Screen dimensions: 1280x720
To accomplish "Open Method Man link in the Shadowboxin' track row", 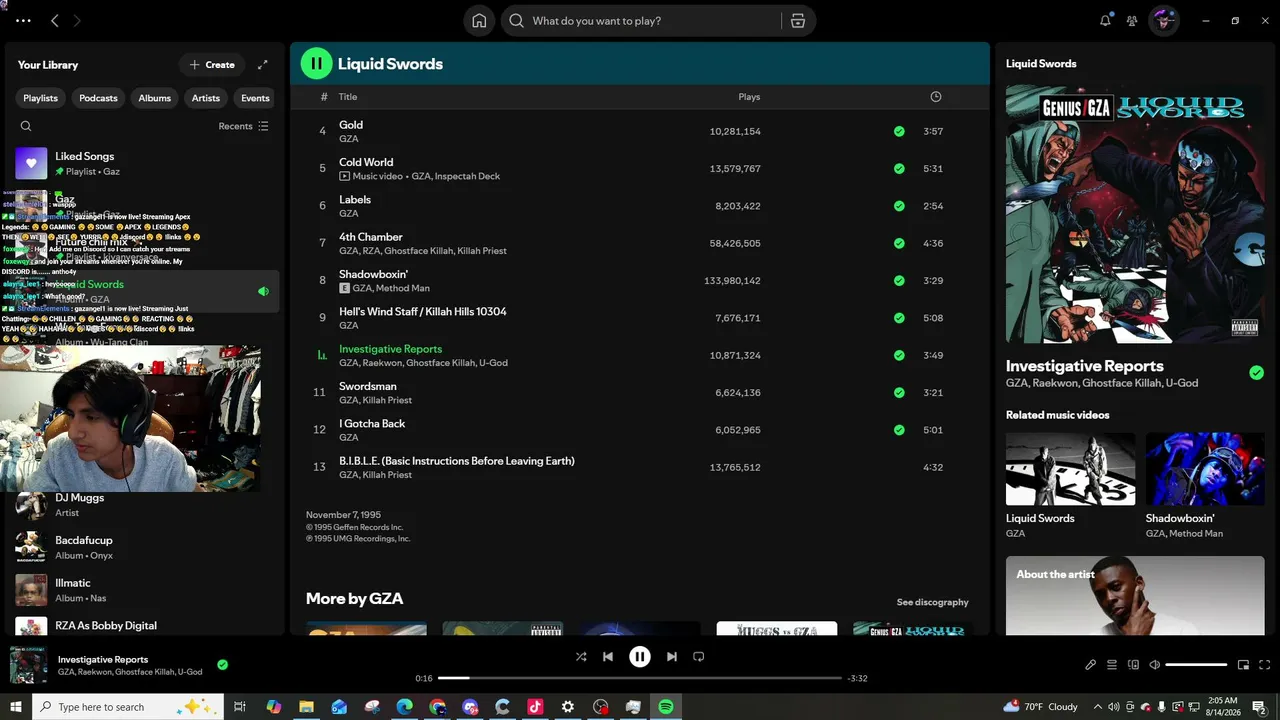I will pyautogui.click(x=403, y=288).
